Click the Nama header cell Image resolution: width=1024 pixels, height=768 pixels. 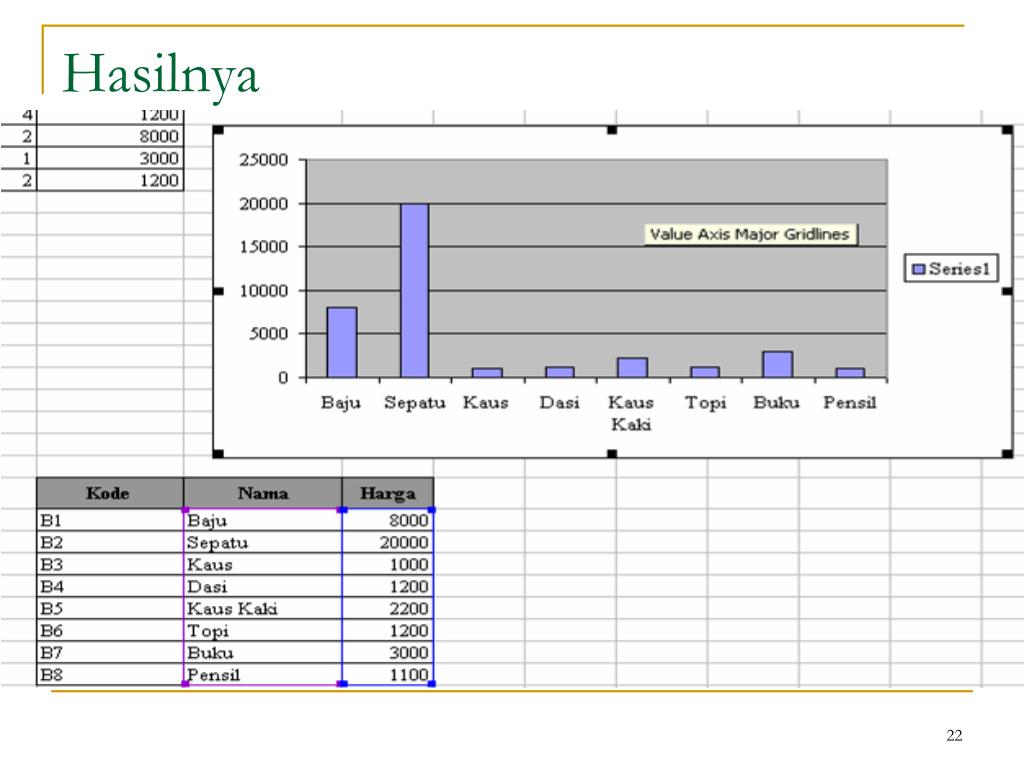pyautogui.click(x=263, y=493)
